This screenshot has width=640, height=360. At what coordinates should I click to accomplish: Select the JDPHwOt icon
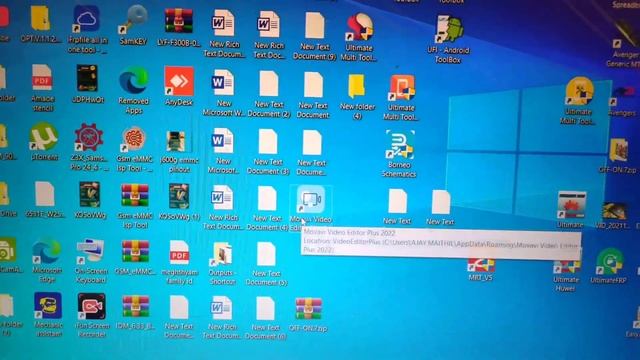point(87,78)
